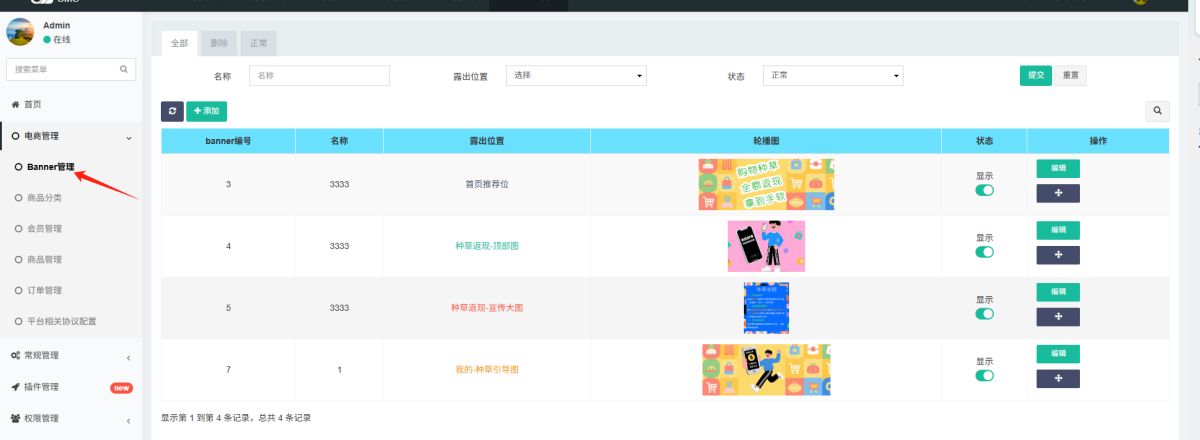Toggle display switch for banner 4
The image size is (1200, 440).
[x=985, y=252]
